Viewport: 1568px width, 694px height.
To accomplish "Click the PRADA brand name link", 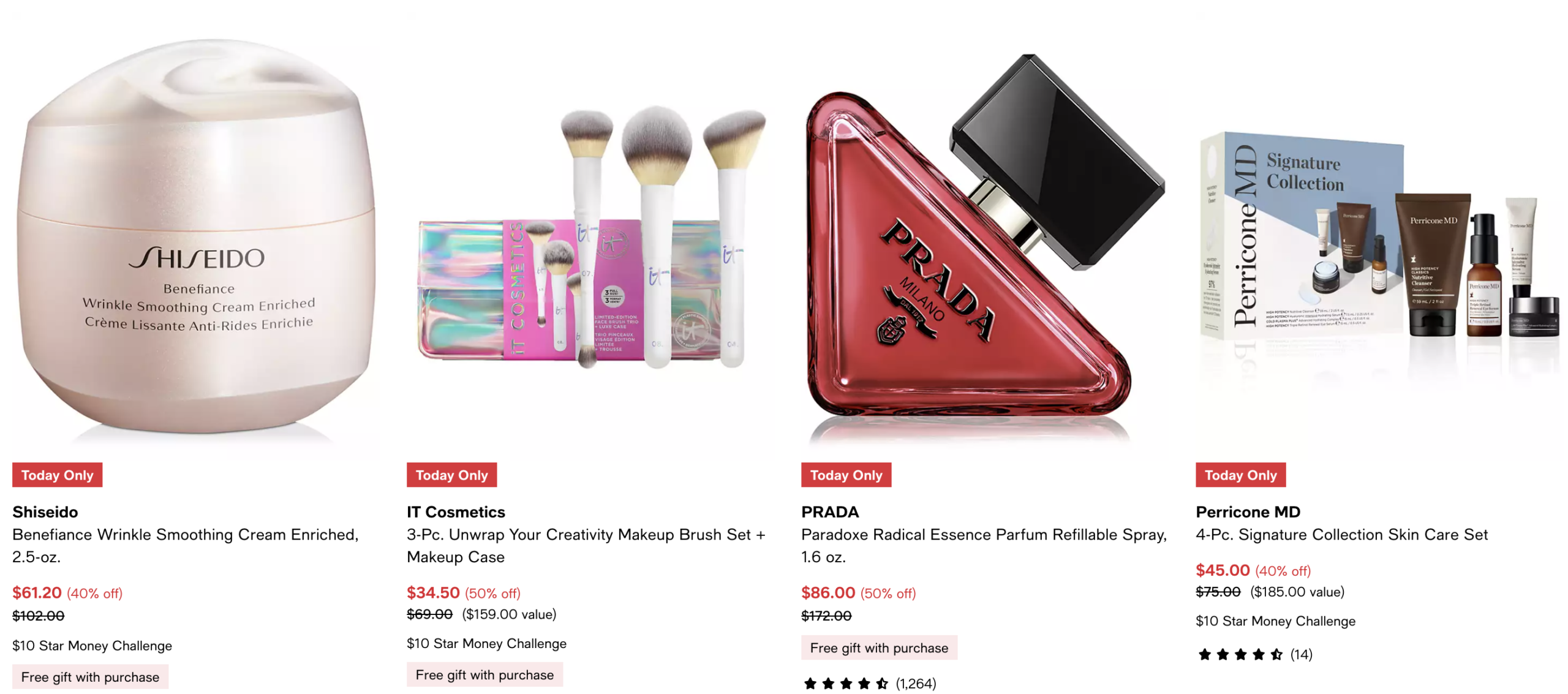I will coord(830,511).
